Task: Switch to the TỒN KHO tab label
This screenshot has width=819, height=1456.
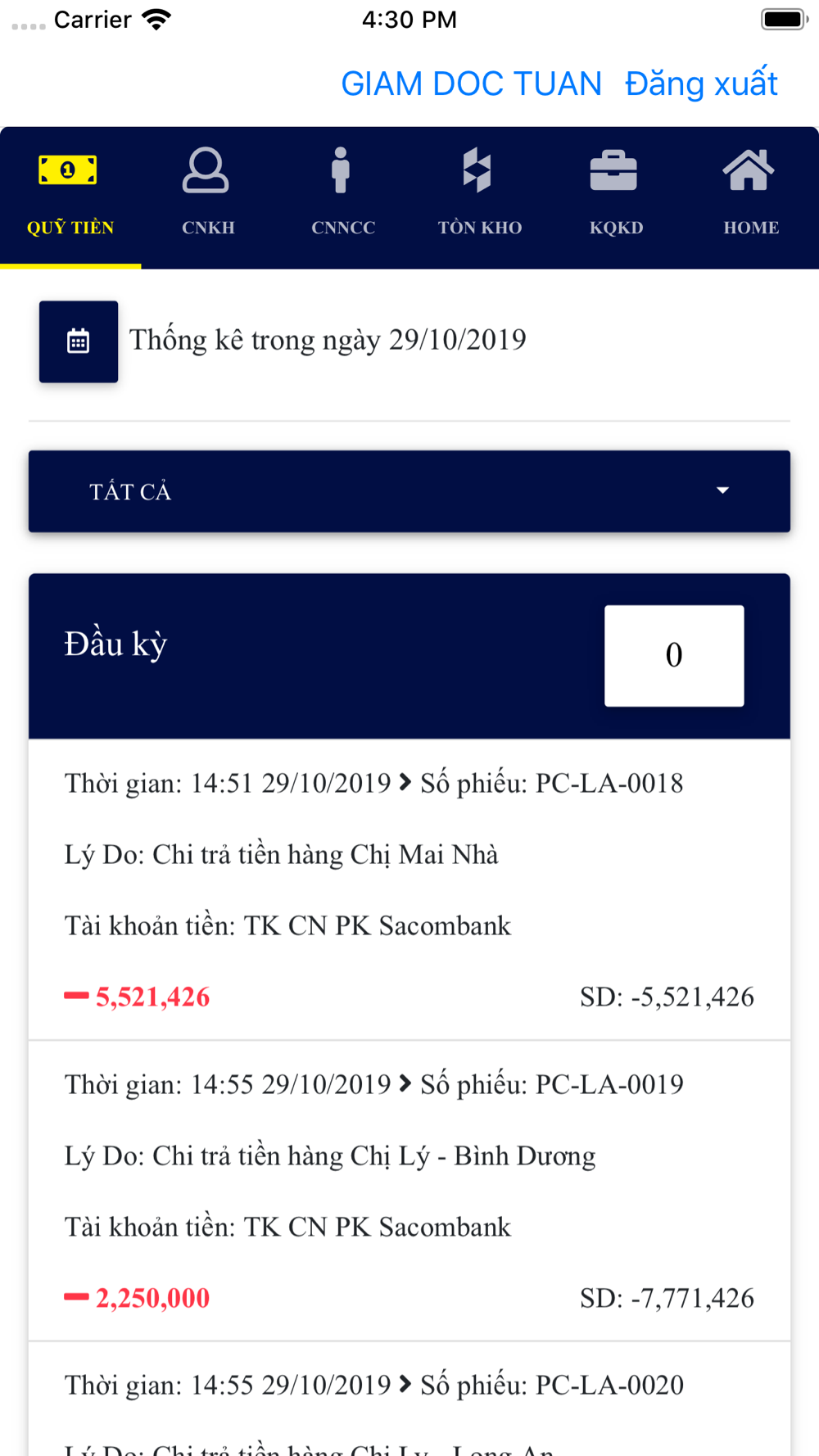Action: (480, 228)
